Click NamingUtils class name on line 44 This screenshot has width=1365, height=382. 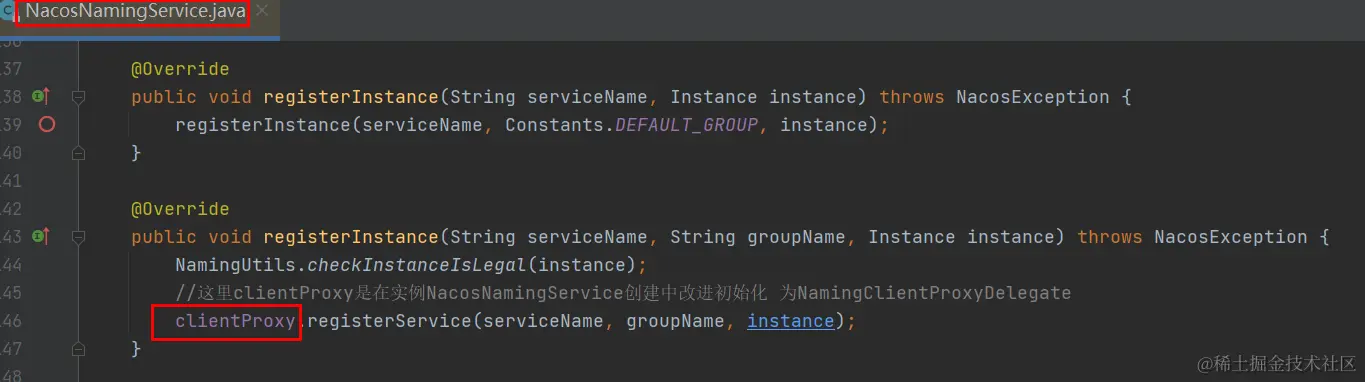coord(235,265)
